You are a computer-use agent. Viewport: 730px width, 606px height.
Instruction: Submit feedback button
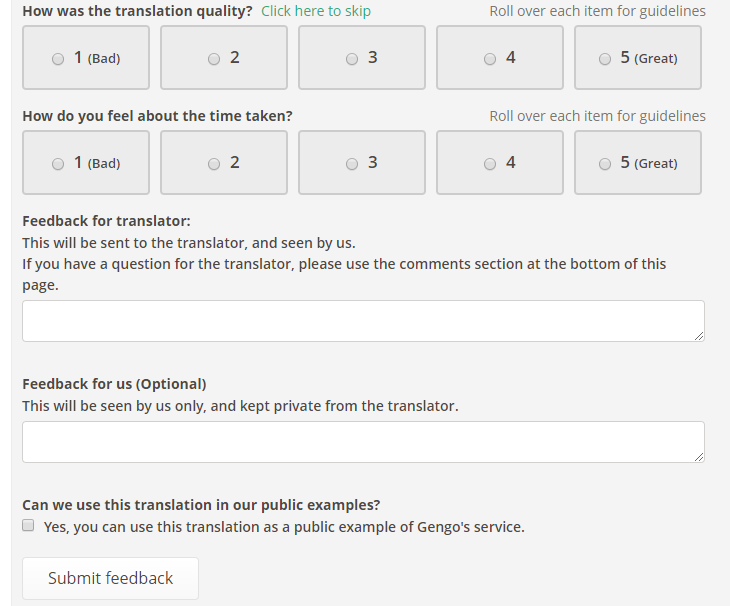pyautogui.click(x=110, y=578)
